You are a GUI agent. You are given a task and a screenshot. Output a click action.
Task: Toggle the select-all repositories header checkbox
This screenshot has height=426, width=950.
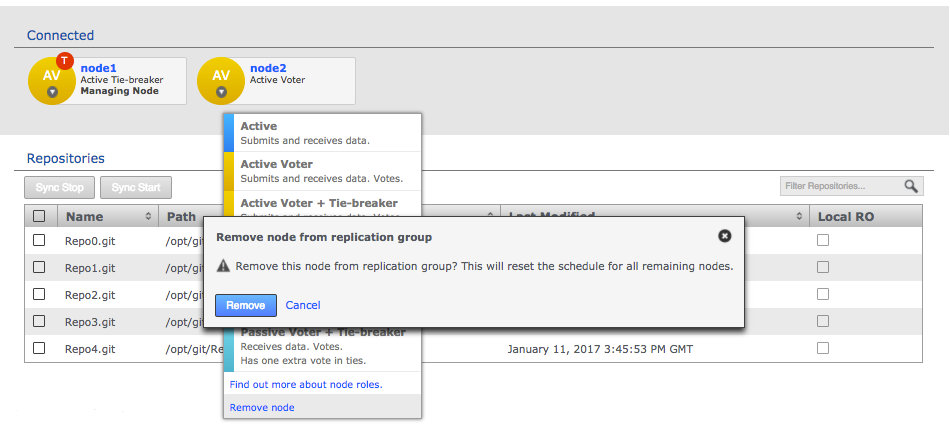click(x=39, y=216)
